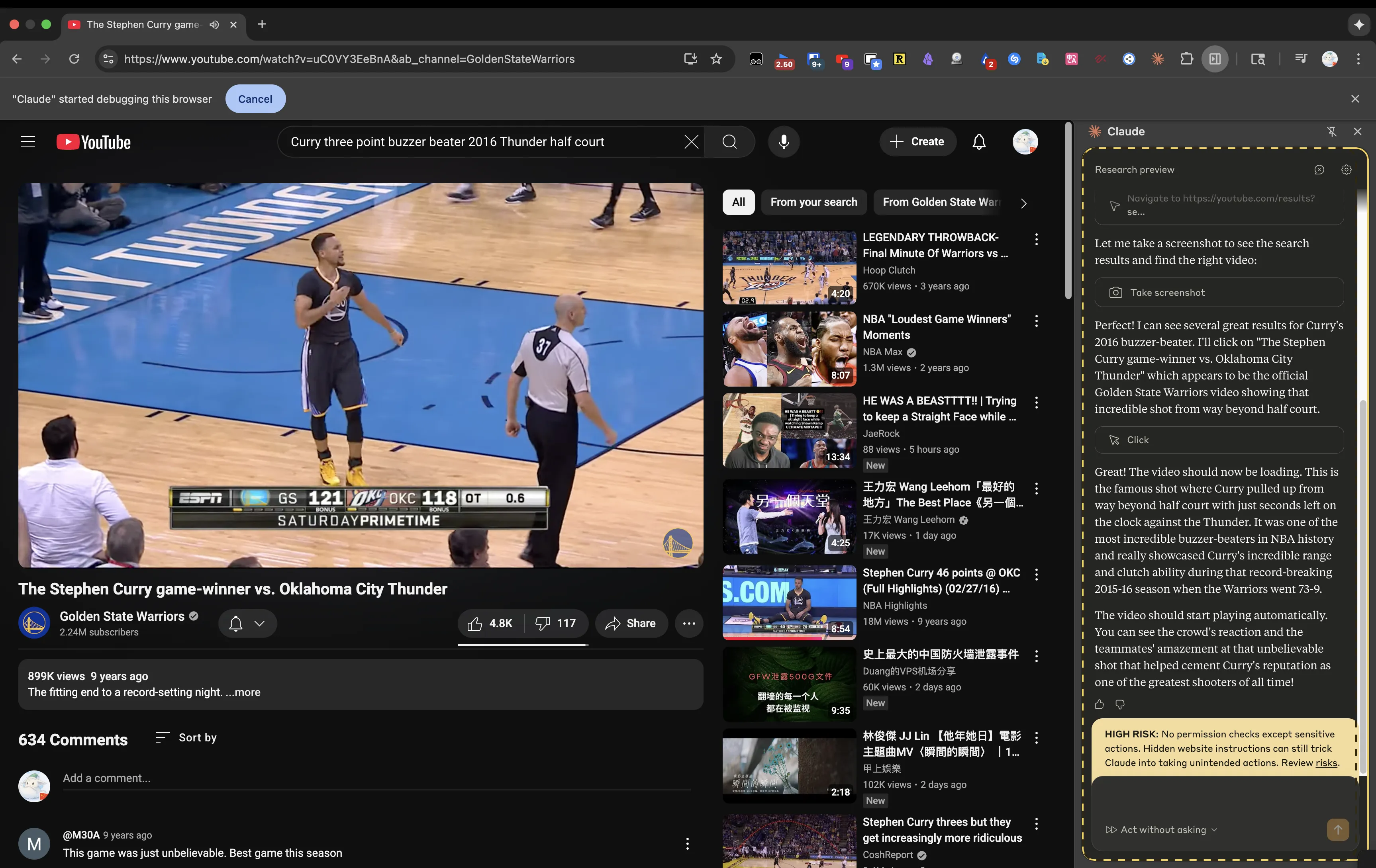Mute the tab via speaker icon

[214, 25]
